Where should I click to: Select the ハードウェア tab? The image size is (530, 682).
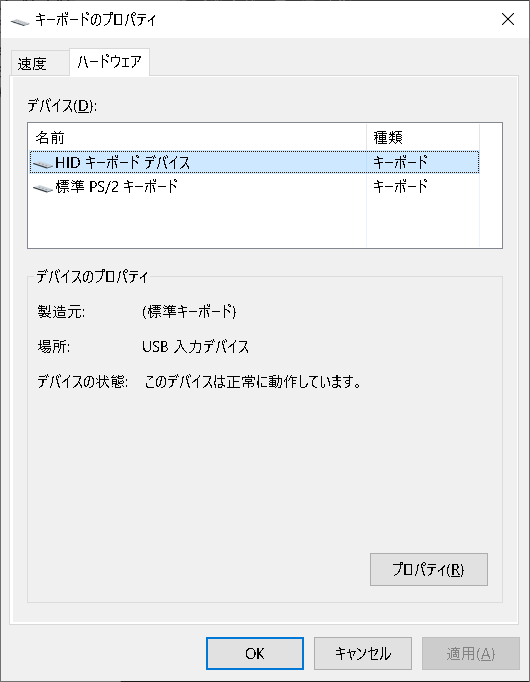tap(110, 62)
